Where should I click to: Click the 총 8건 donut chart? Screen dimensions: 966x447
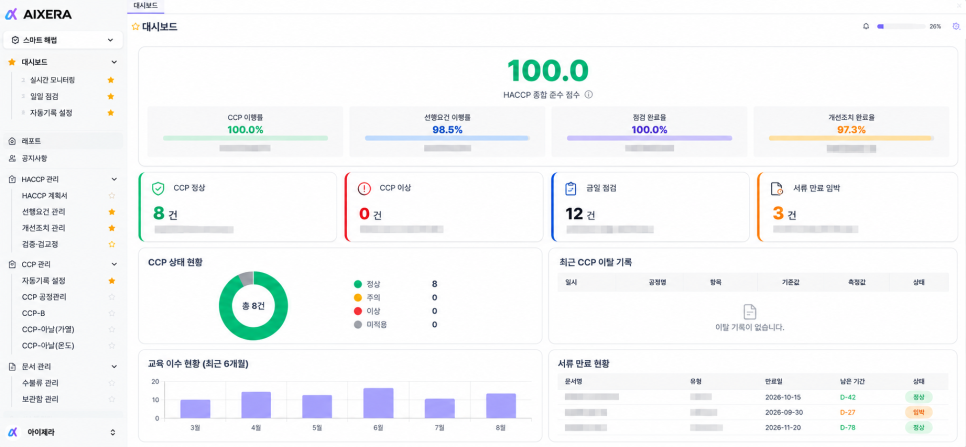point(253,305)
